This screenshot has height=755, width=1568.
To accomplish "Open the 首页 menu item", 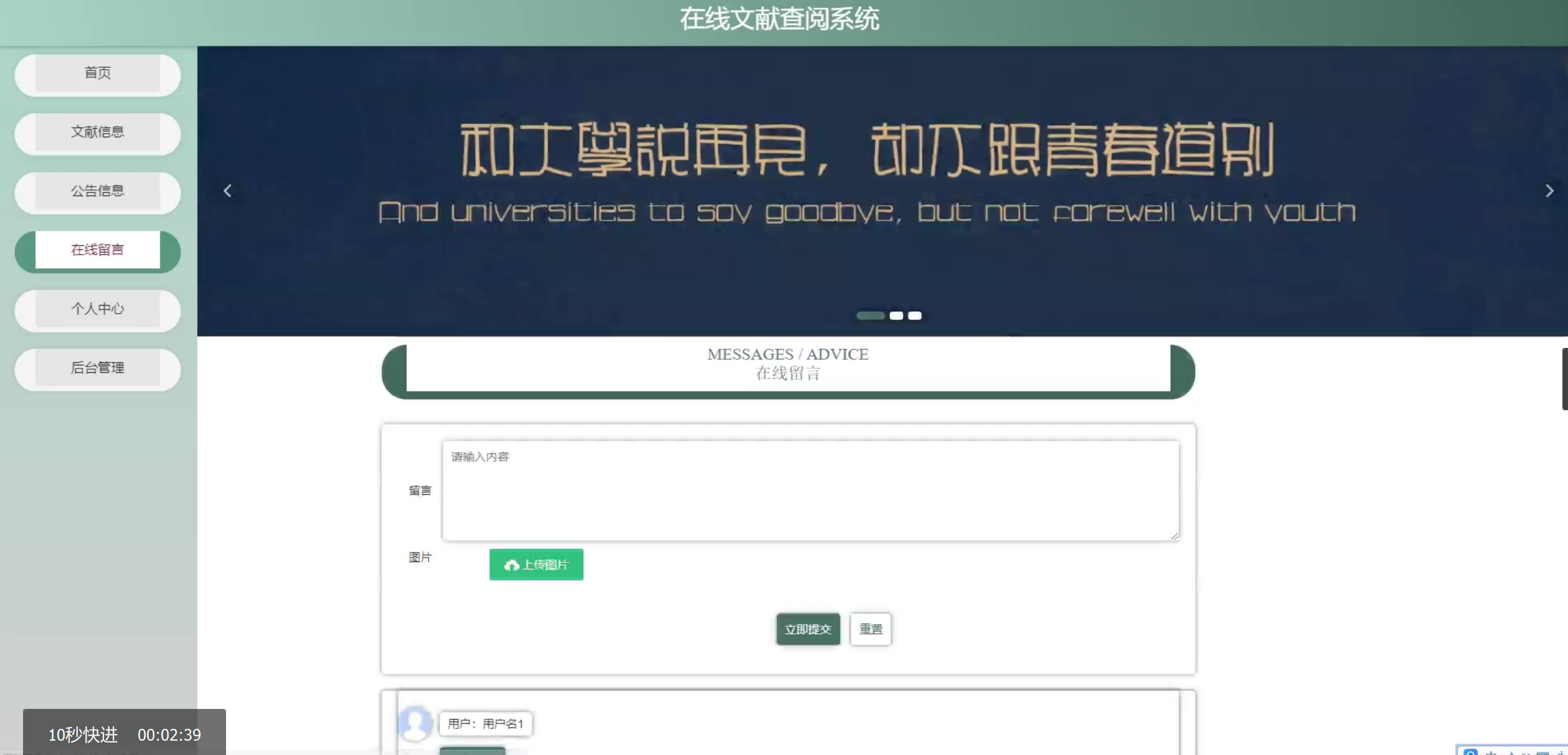I will click(x=98, y=73).
